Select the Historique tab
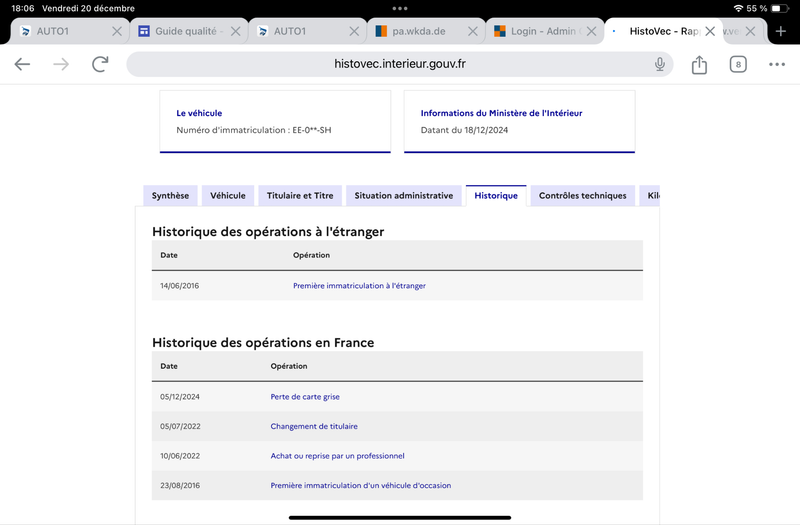800x525 pixels. pos(496,196)
